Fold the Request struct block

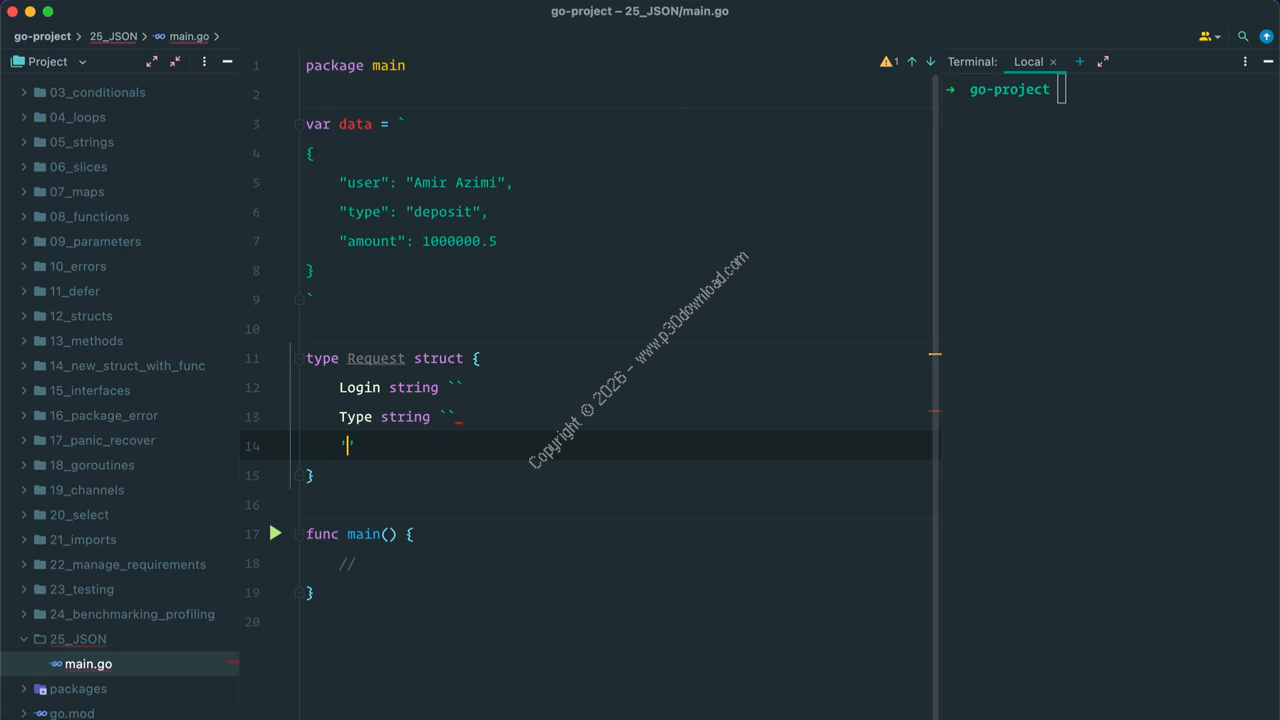coord(298,359)
